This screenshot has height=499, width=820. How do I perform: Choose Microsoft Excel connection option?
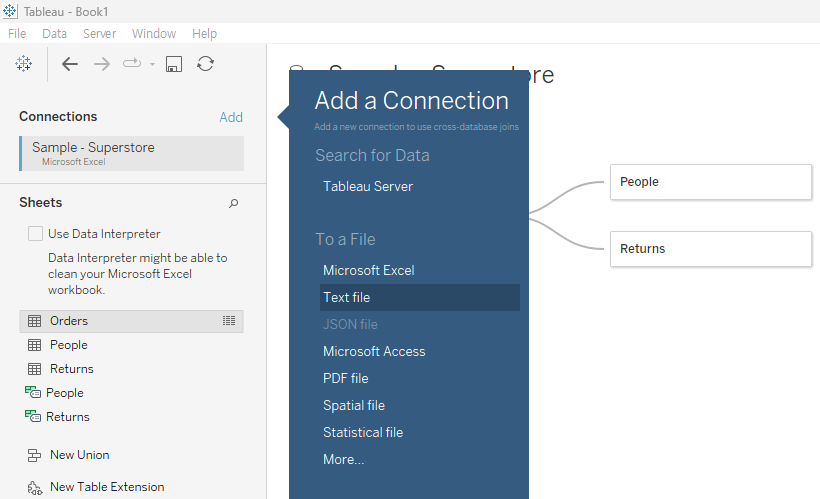coord(369,270)
